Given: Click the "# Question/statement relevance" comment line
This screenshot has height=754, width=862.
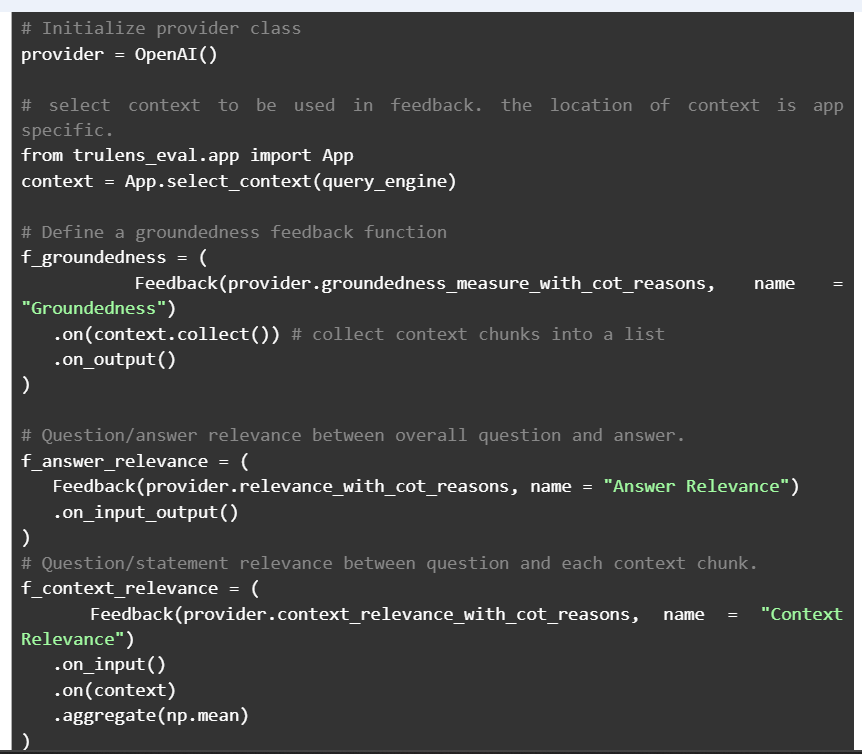Looking at the screenshot, I should [x=389, y=563].
